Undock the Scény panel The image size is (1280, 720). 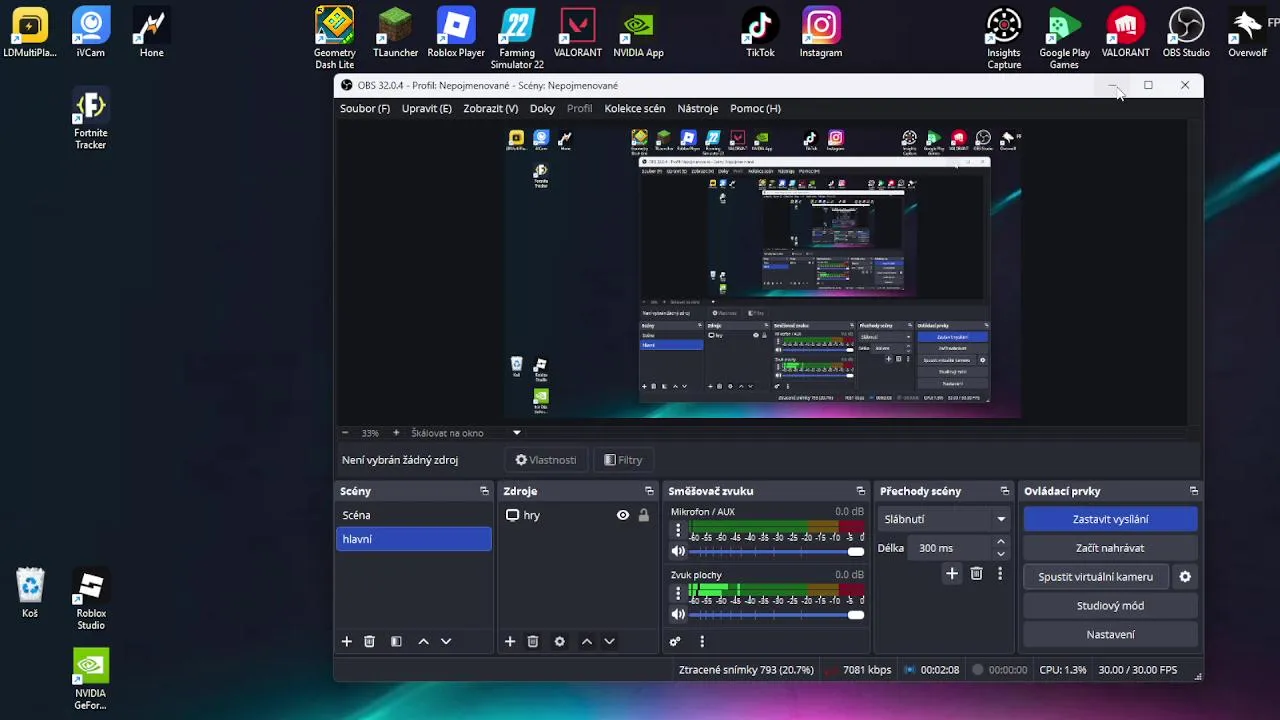[484, 491]
